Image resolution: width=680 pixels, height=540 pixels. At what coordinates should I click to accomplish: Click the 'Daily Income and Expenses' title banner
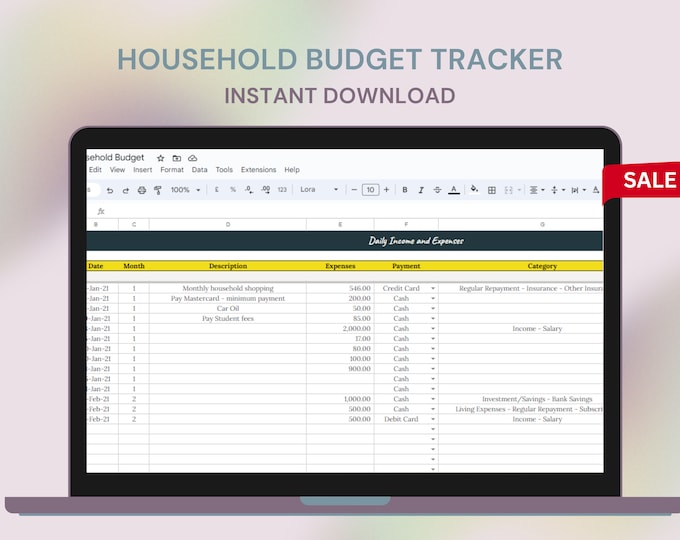[345, 241]
